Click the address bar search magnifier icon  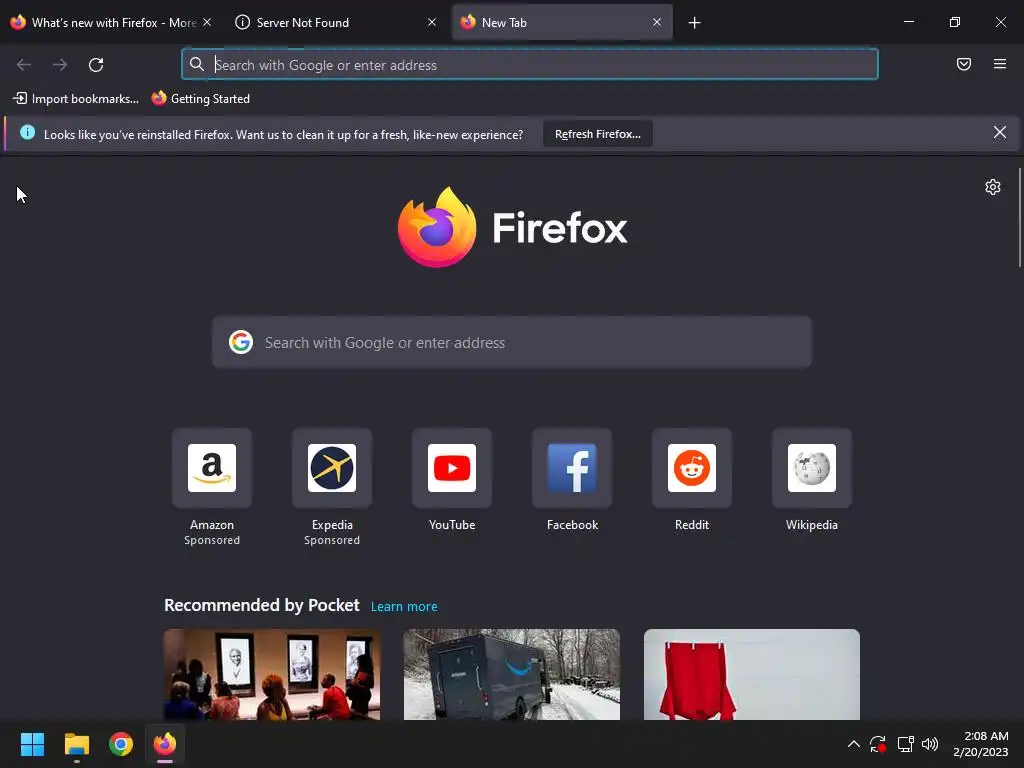pyautogui.click(x=197, y=64)
